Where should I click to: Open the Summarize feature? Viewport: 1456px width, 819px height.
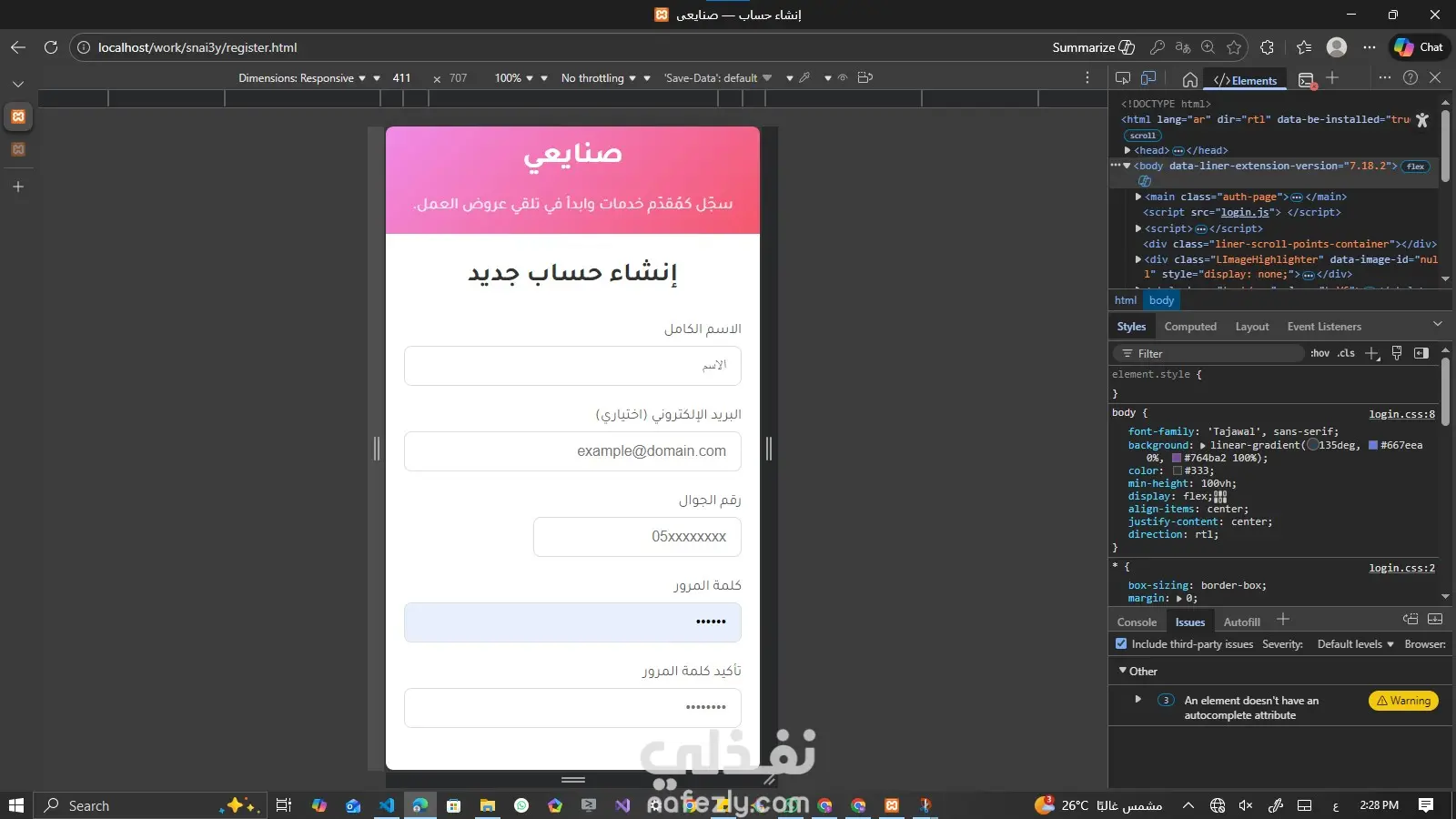pos(1093,47)
